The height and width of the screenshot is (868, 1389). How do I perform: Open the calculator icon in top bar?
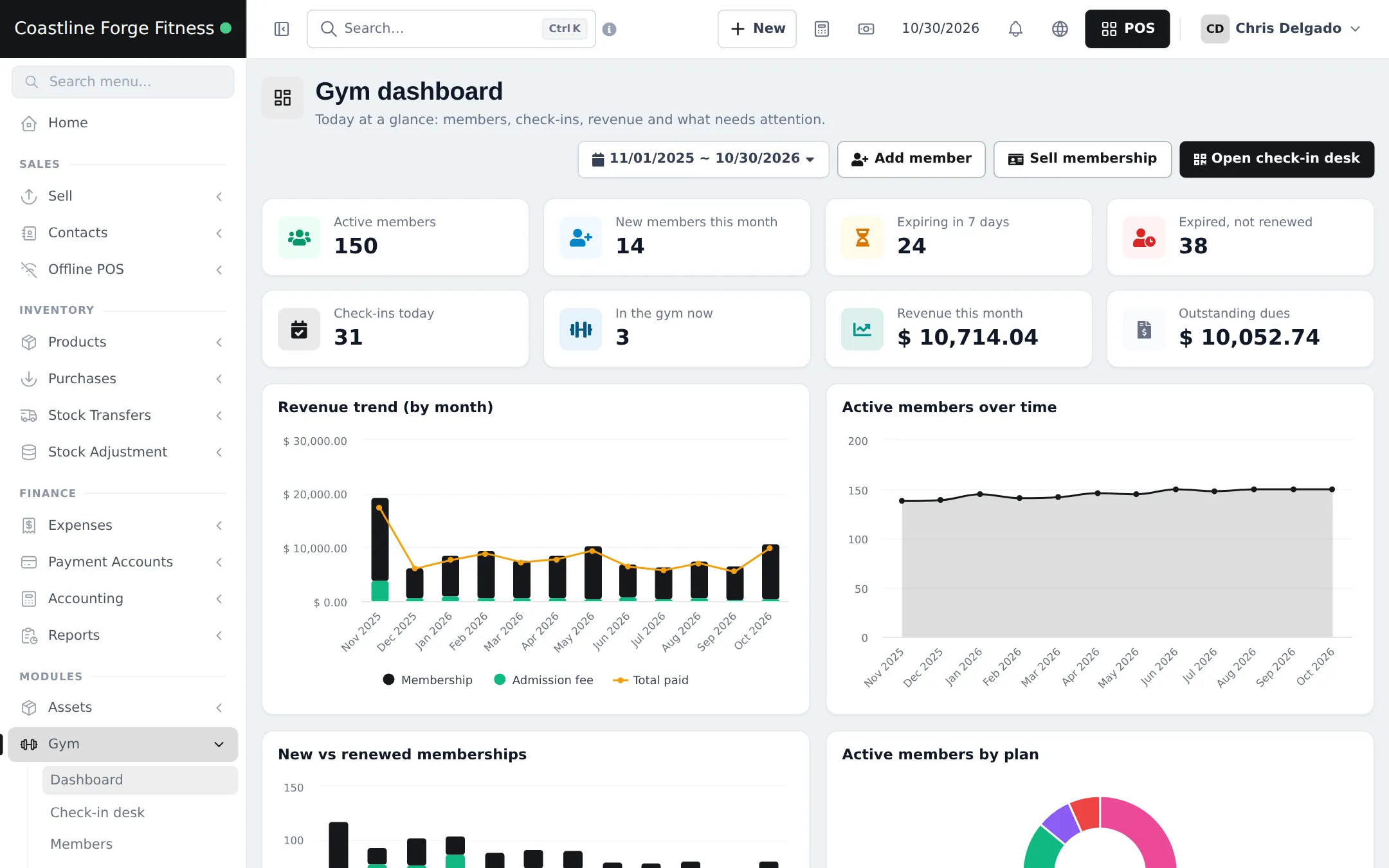tap(822, 29)
